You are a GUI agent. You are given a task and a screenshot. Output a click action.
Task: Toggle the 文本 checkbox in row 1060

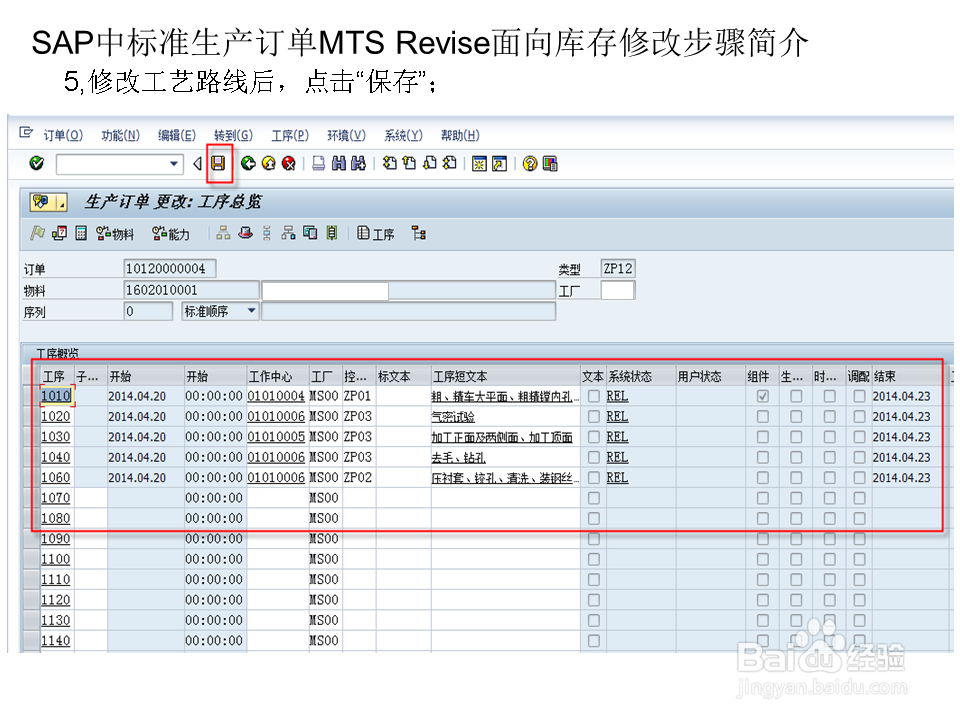(593, 478)
